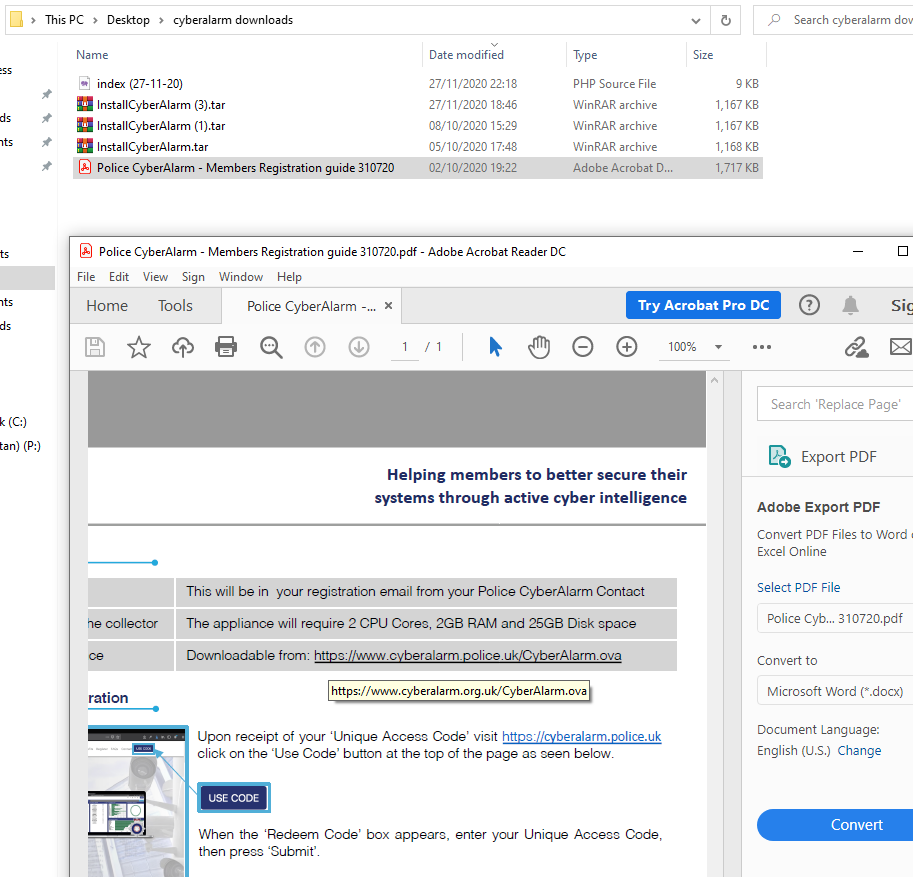The image size is (913, 877).
Task: Sort files by Date modified column
Action: (x=466, y=55)
